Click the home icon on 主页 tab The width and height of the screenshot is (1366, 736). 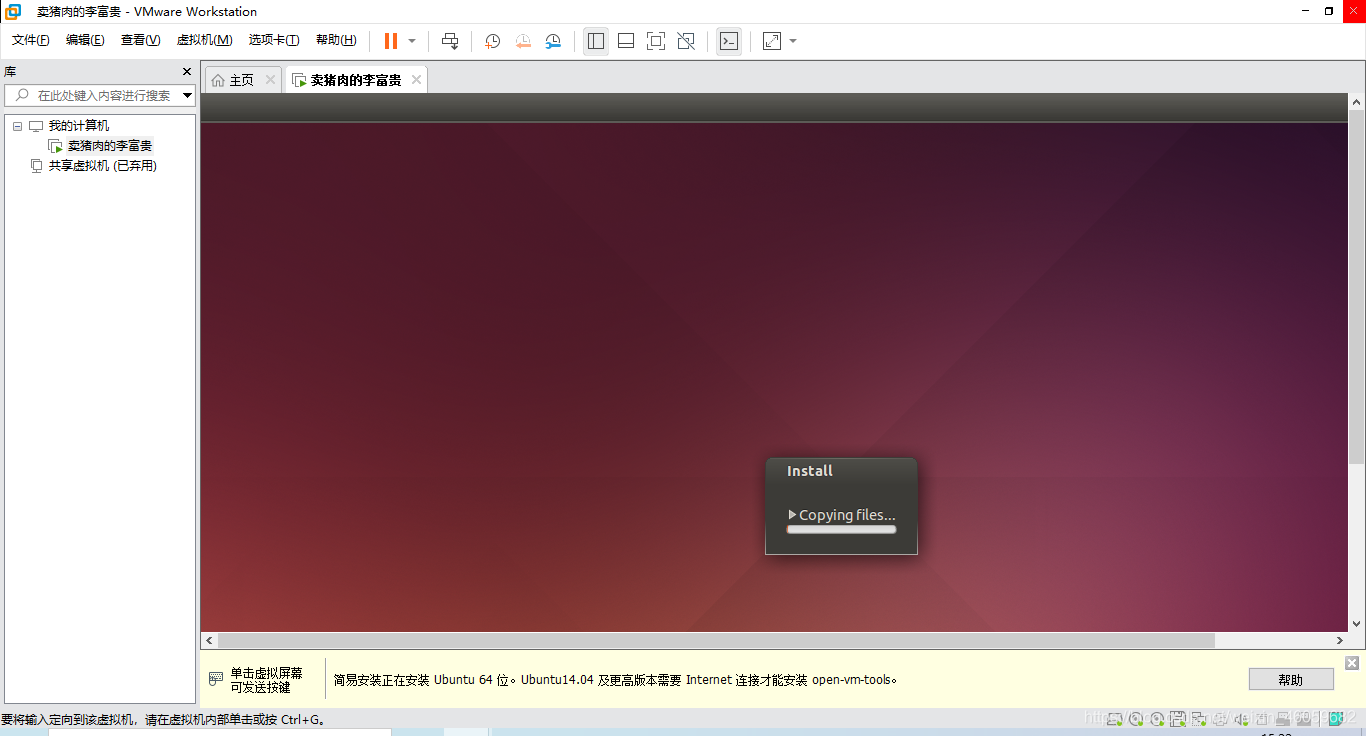click(218, 80)
